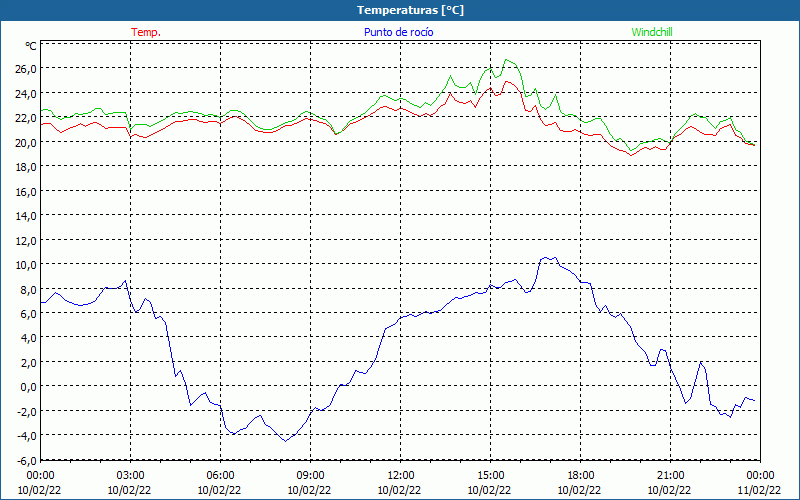Click the '03:00' time axis label

(x=130, y=476)
